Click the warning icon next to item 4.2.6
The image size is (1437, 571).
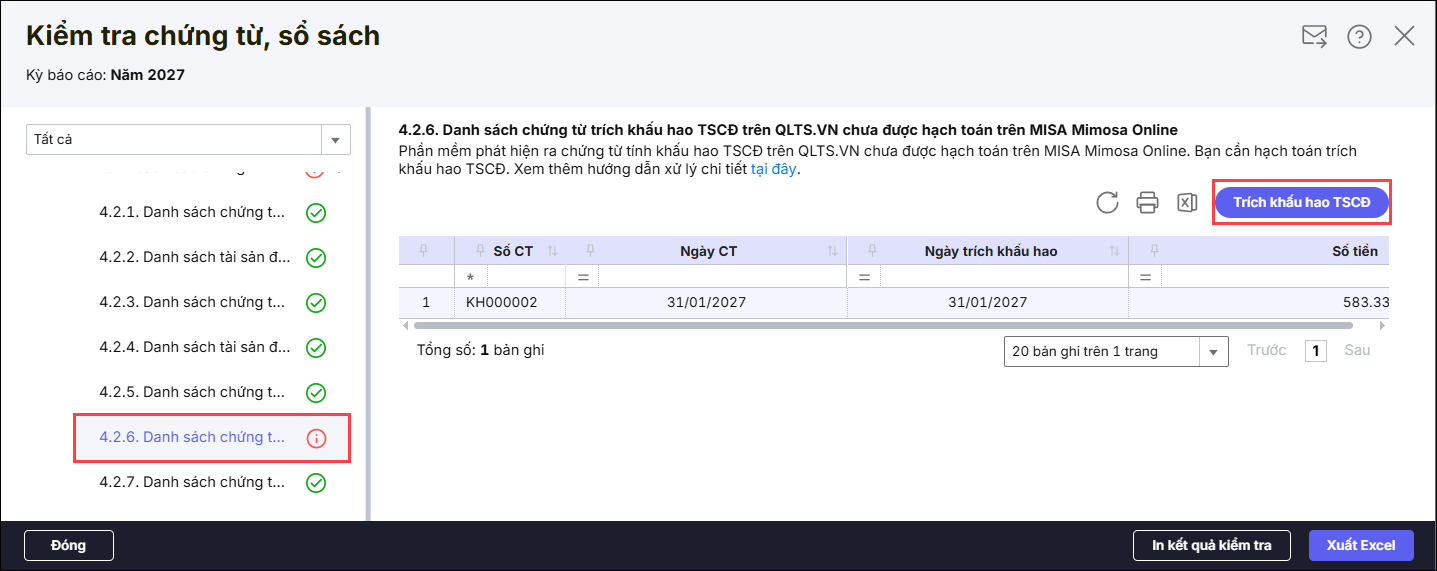(x=316, y=438)
